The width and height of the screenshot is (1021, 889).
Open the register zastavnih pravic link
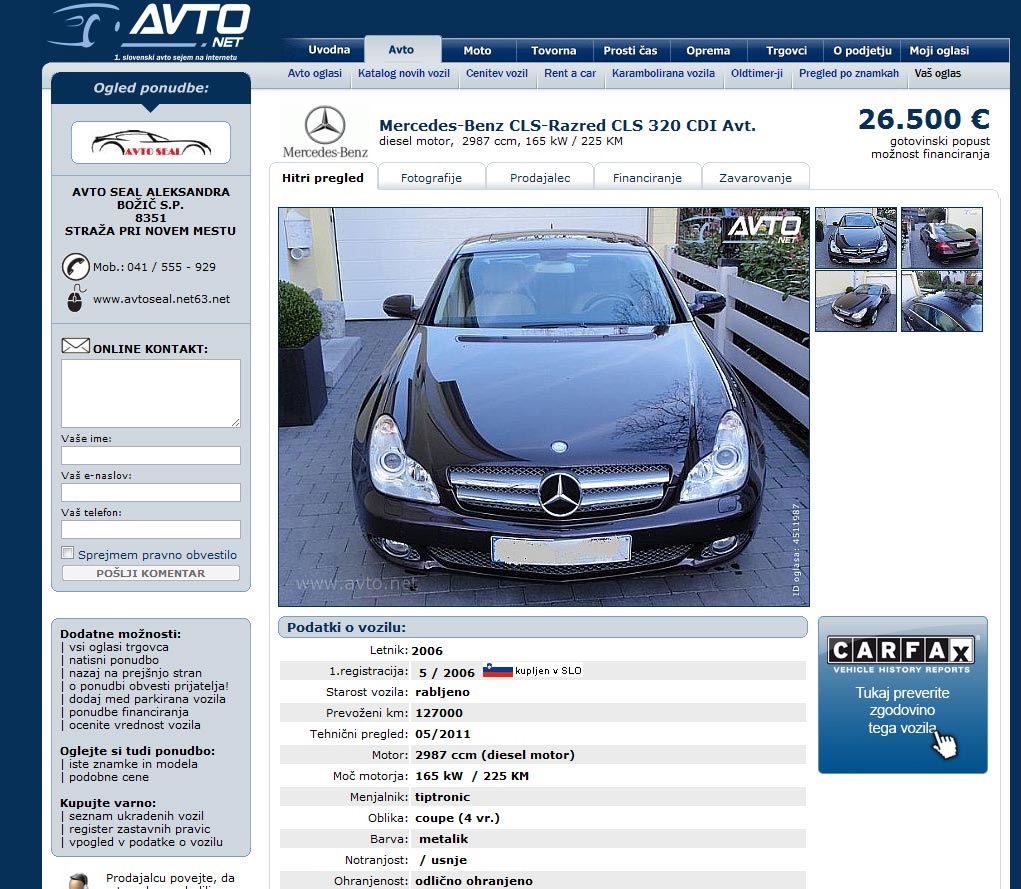pyautogui.click(x=139, y=829)
